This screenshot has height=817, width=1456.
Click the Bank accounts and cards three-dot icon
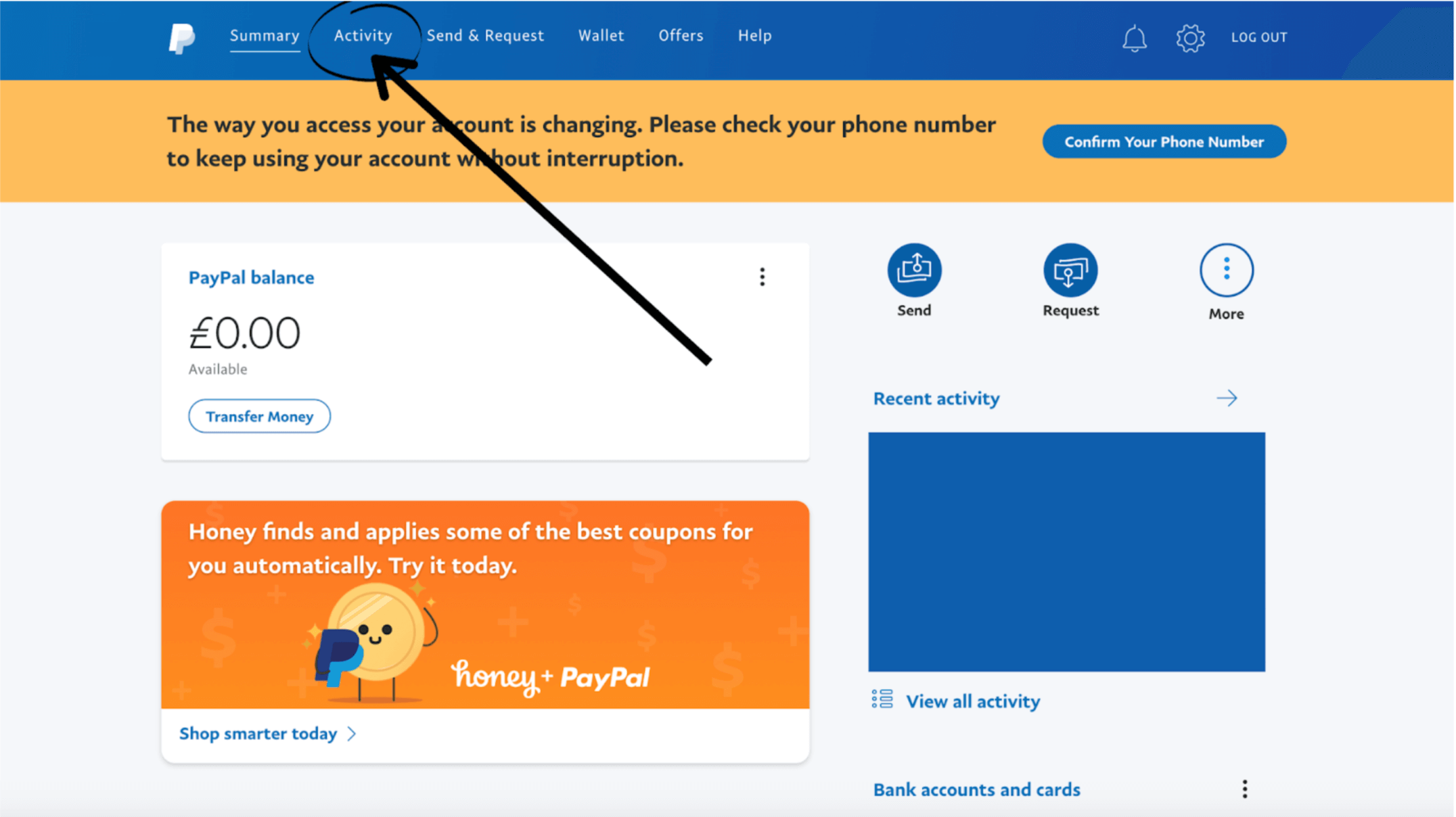pos(1245,790)
